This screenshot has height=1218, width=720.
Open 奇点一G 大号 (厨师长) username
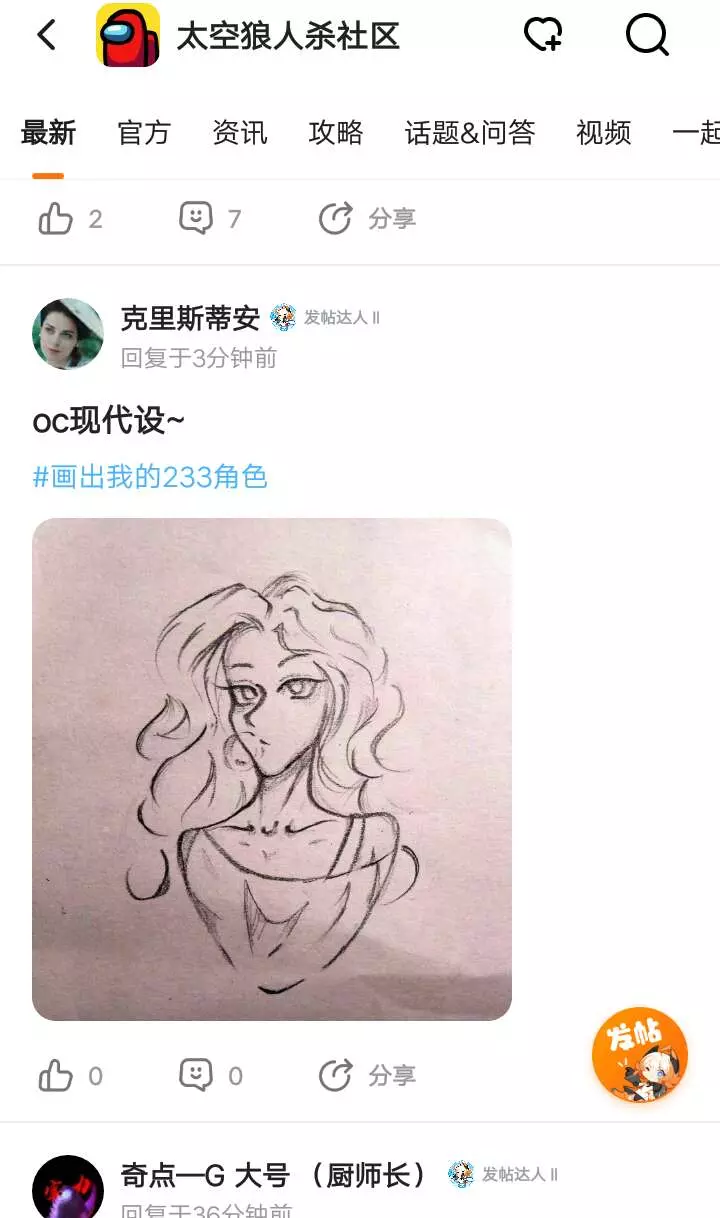pos(274,1175)
